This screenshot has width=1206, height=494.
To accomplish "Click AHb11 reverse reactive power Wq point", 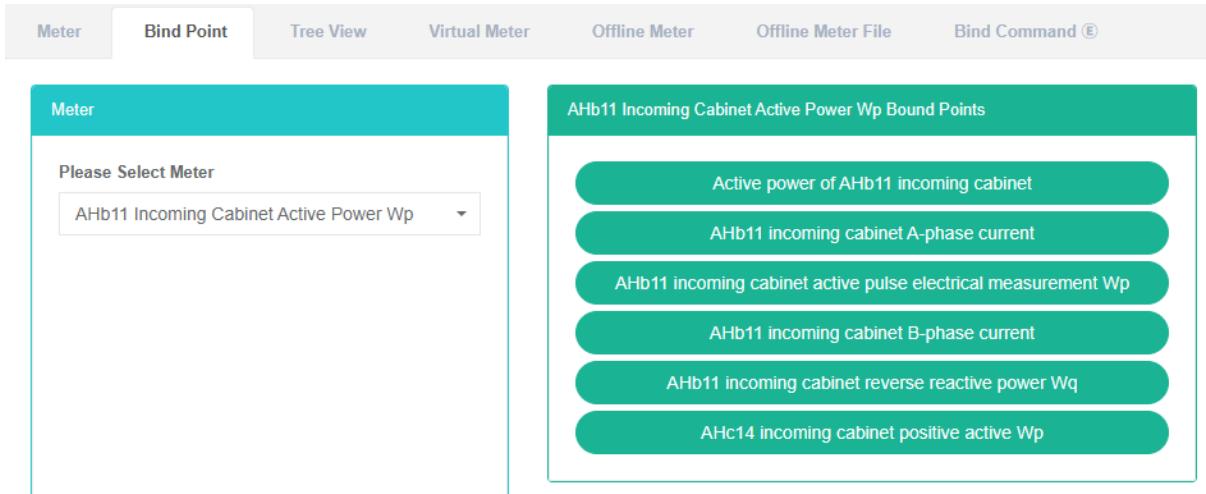I will [871, 383].
